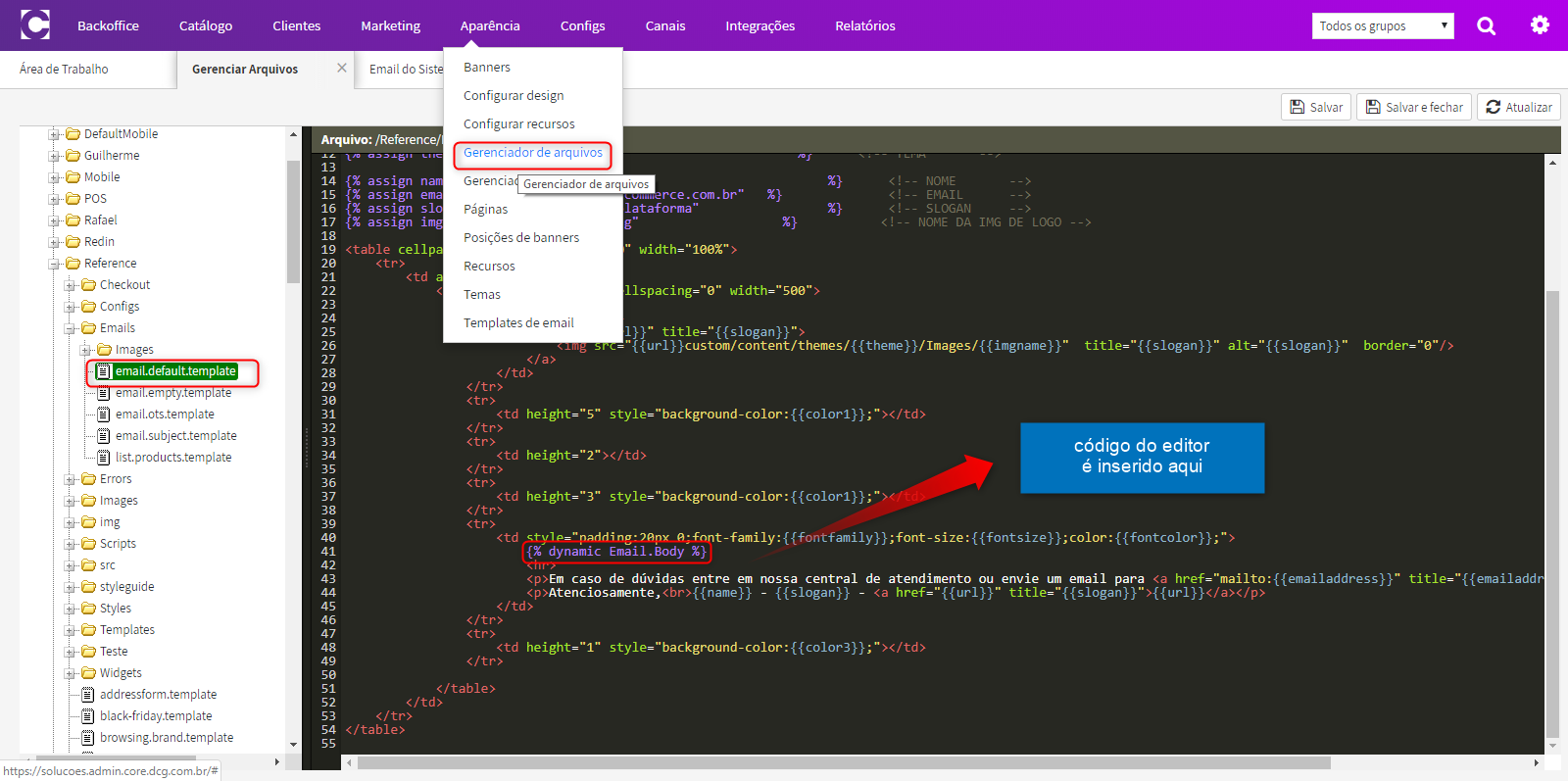Expand the Images folder under Emails

[86, 350]
